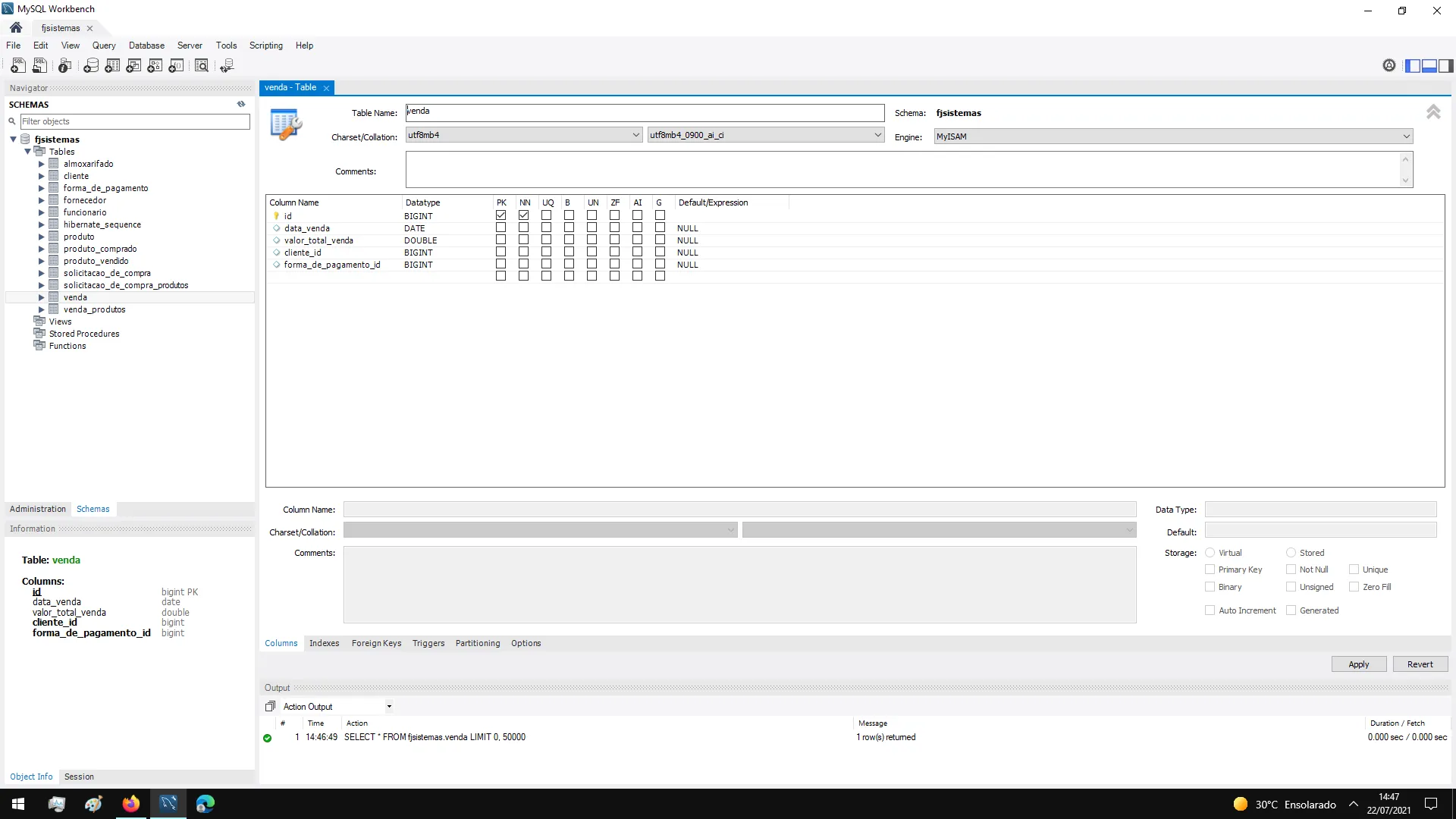Open the Engine MyISAM dropdown
Viewport: 1456px width, 819px height.
[1172, 136]
